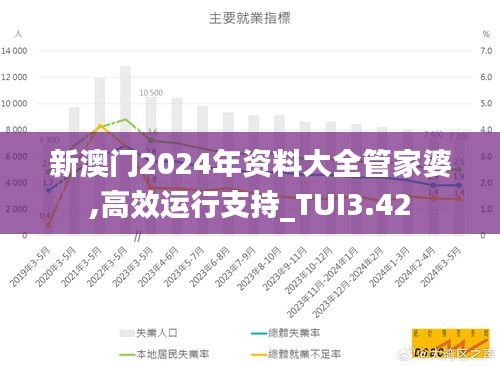Screen dimensions: 500x366
Task: Click the 人 unit label
Action: (18, 34)
